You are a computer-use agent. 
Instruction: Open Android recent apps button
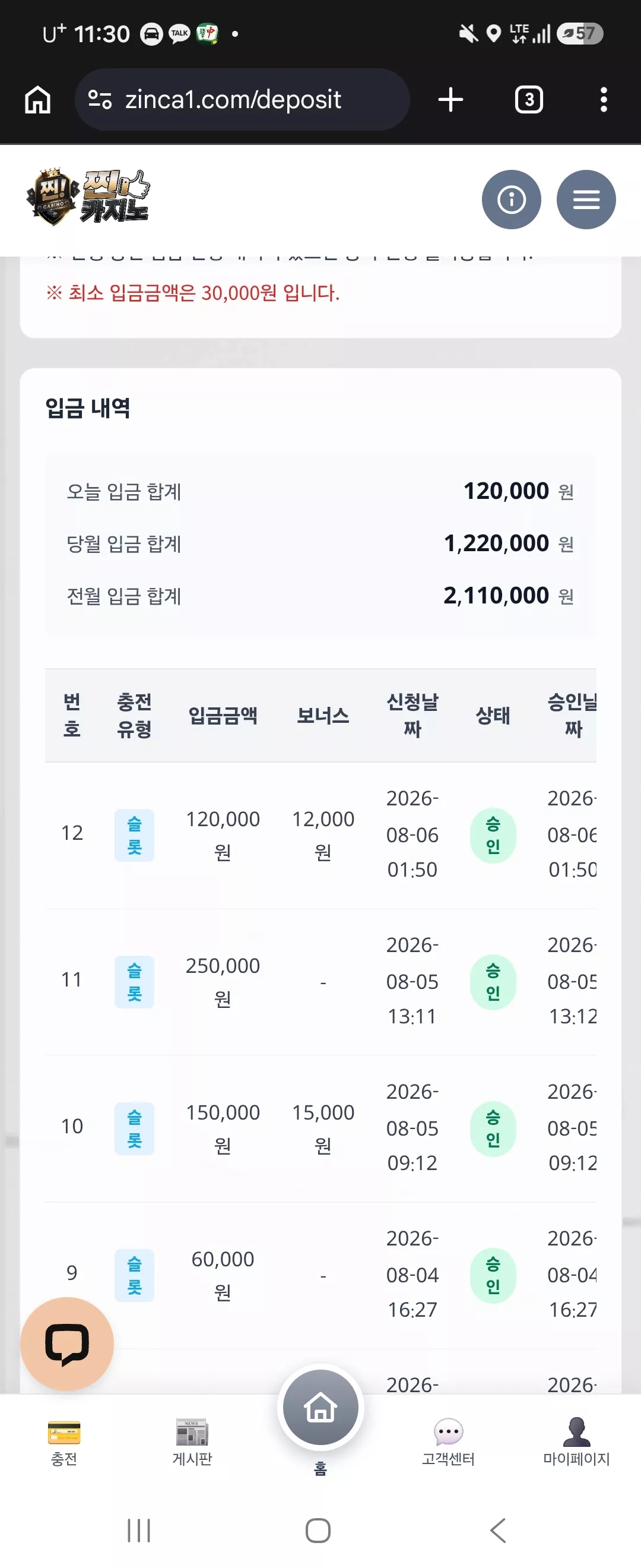pyautogui.click(x=139, y=1530)
